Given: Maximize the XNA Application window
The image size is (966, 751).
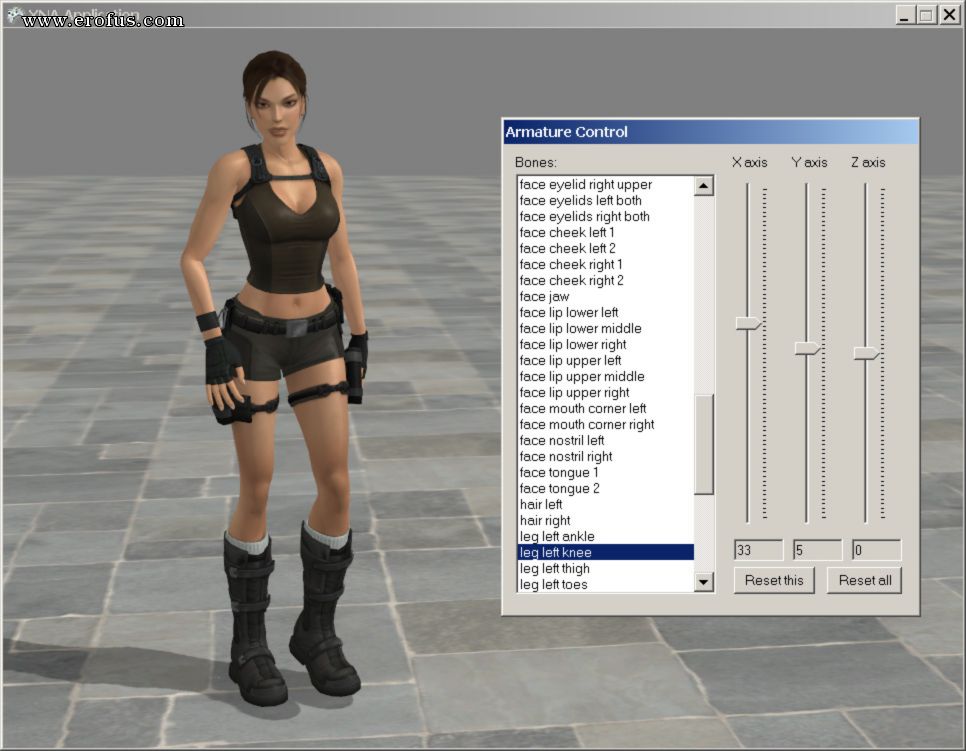Looking at the screenshot, I should [x=926, y=15].
